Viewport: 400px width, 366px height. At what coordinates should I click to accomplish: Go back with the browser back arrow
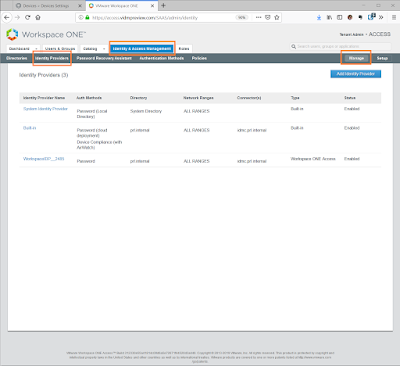coord(7,18)
